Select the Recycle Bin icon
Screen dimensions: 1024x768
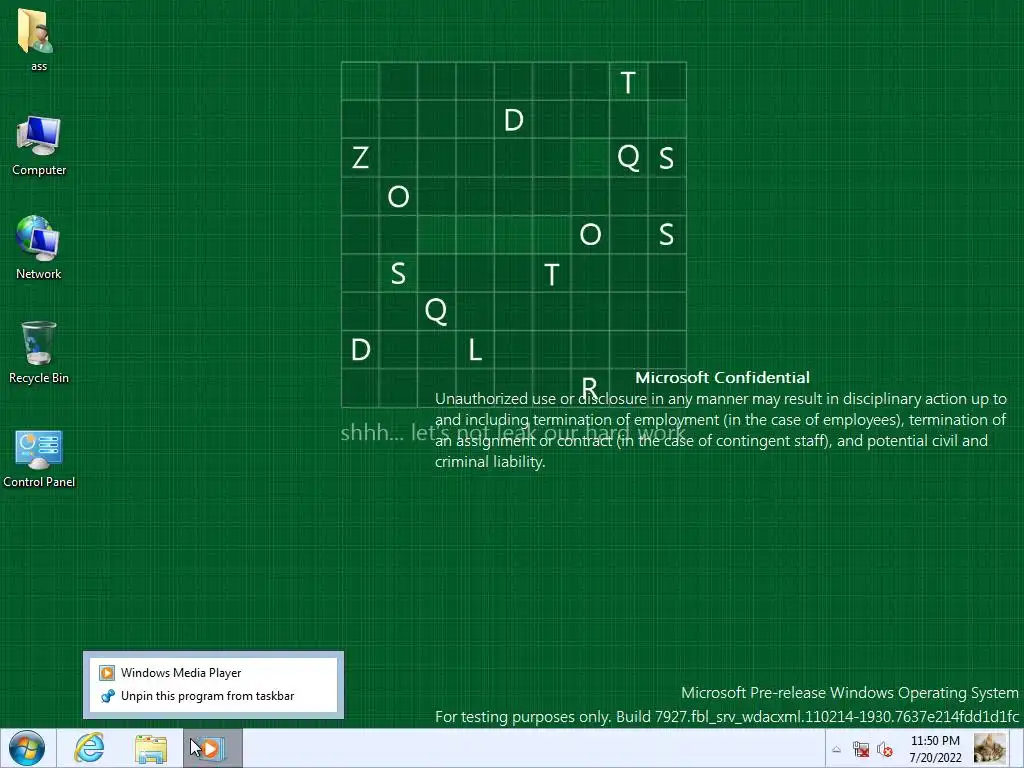click(39, 352)
